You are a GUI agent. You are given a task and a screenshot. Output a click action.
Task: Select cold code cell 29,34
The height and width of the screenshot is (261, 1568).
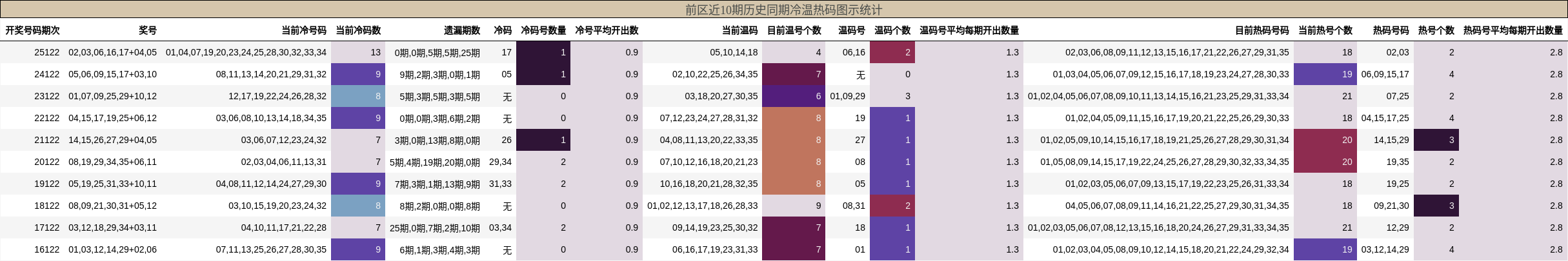coord(500,162)
